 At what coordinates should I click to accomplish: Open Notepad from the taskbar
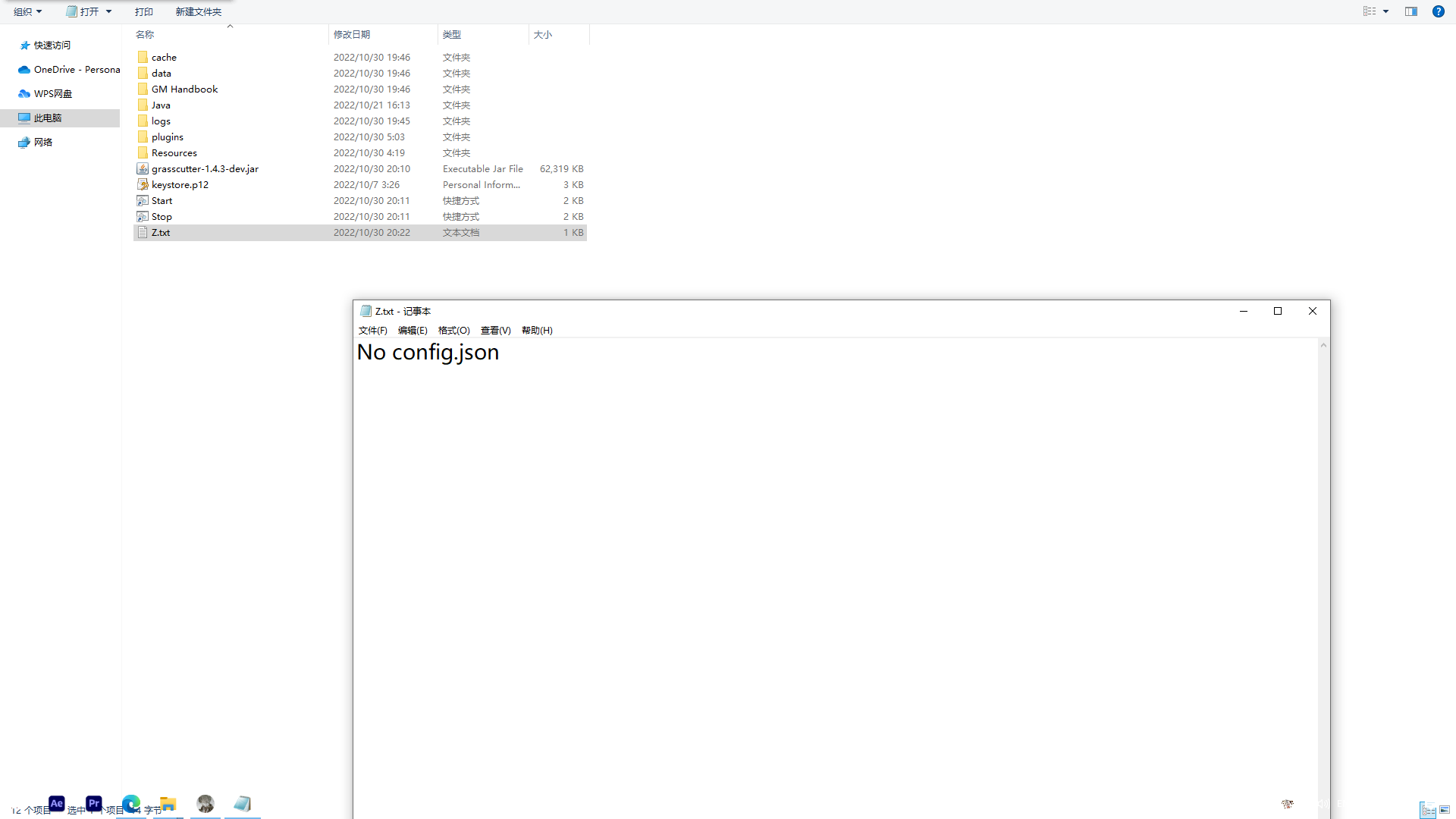point(243,805)
